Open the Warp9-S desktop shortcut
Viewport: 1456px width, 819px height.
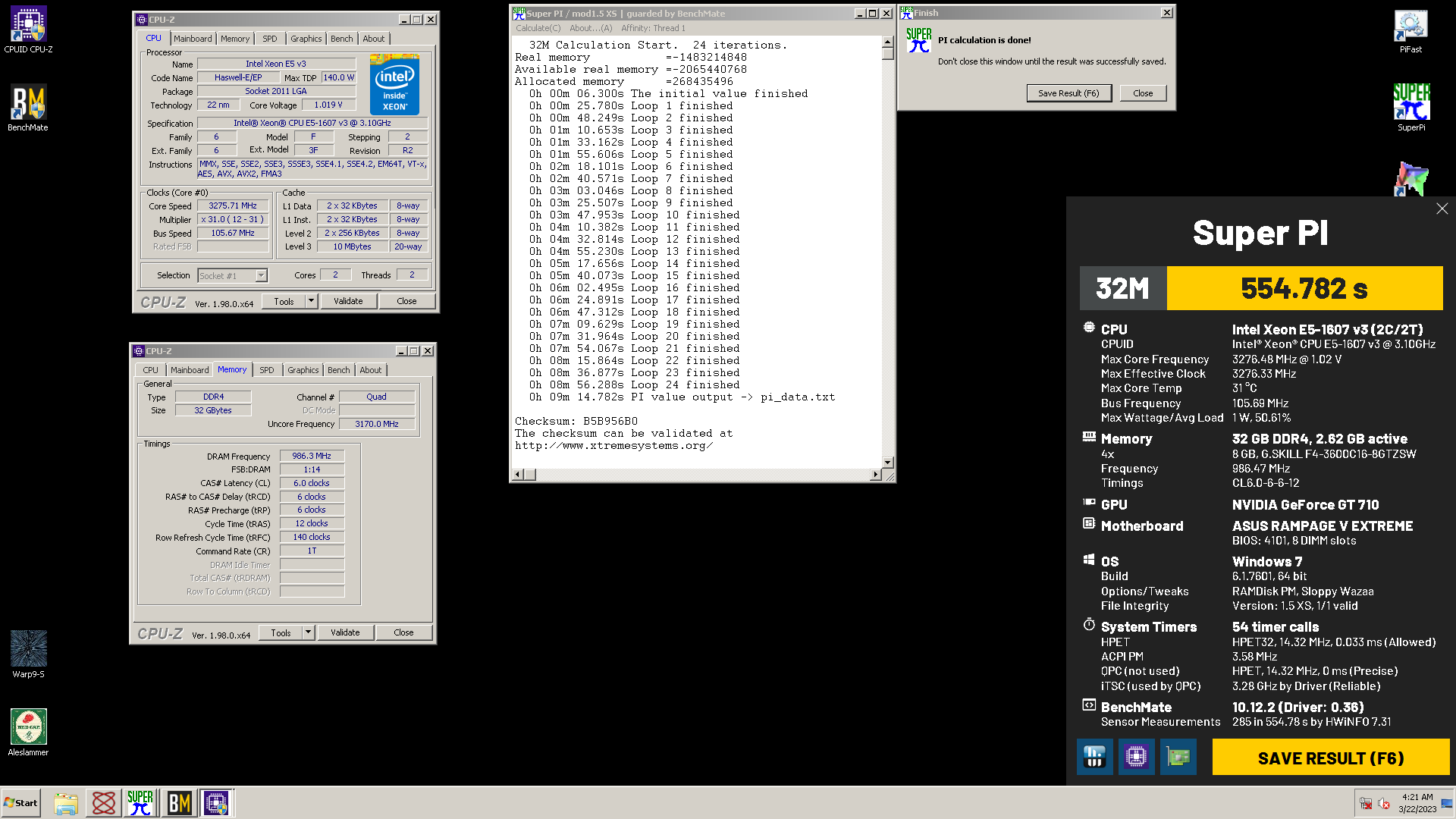click(x=28, y=654)
